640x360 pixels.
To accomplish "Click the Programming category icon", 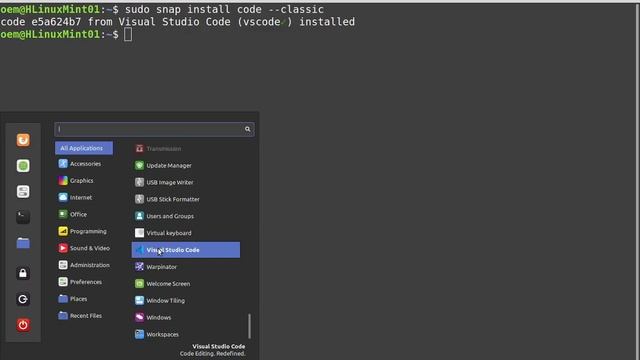I will click(63, 231).
